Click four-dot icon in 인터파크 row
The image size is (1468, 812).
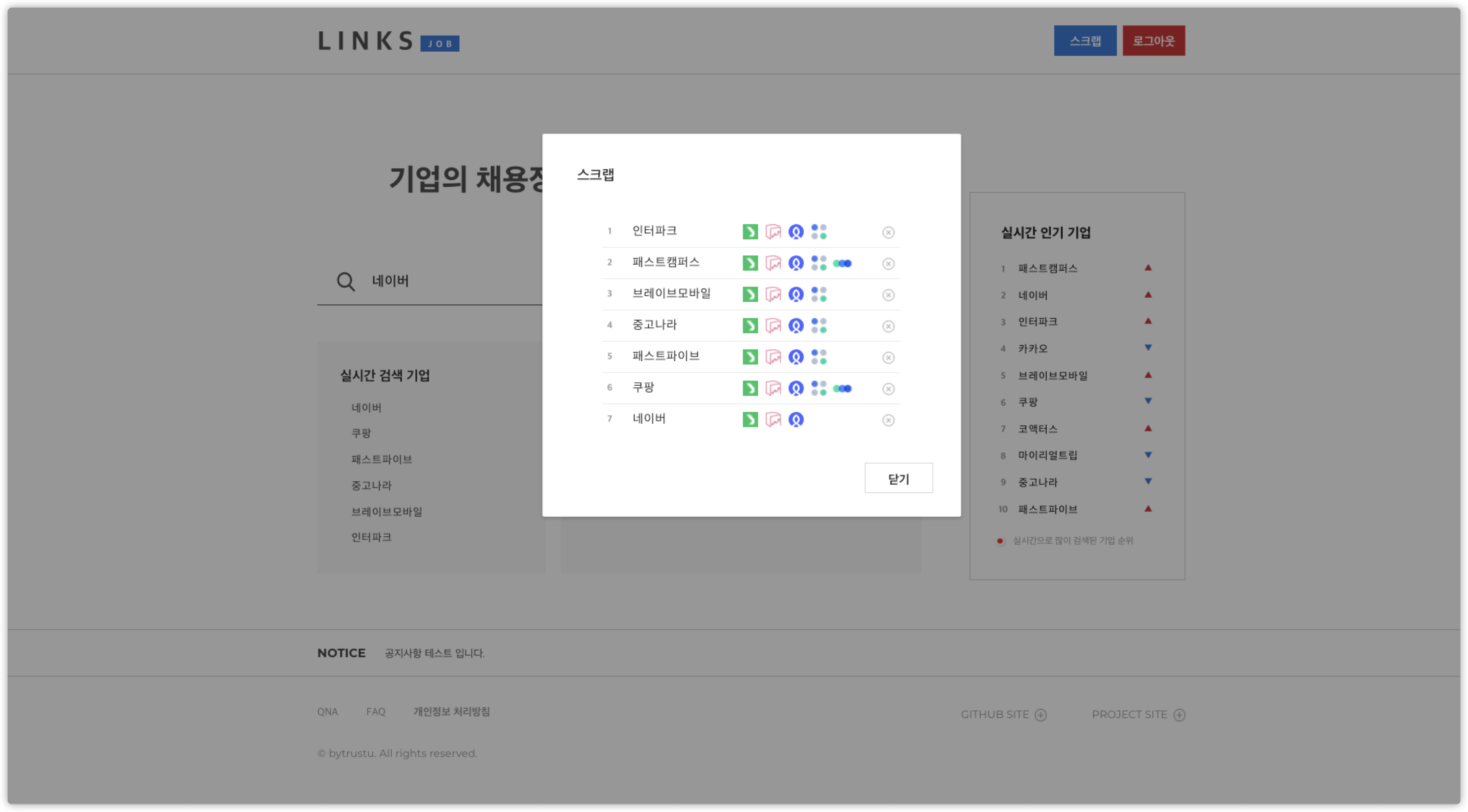coord(818,232)
